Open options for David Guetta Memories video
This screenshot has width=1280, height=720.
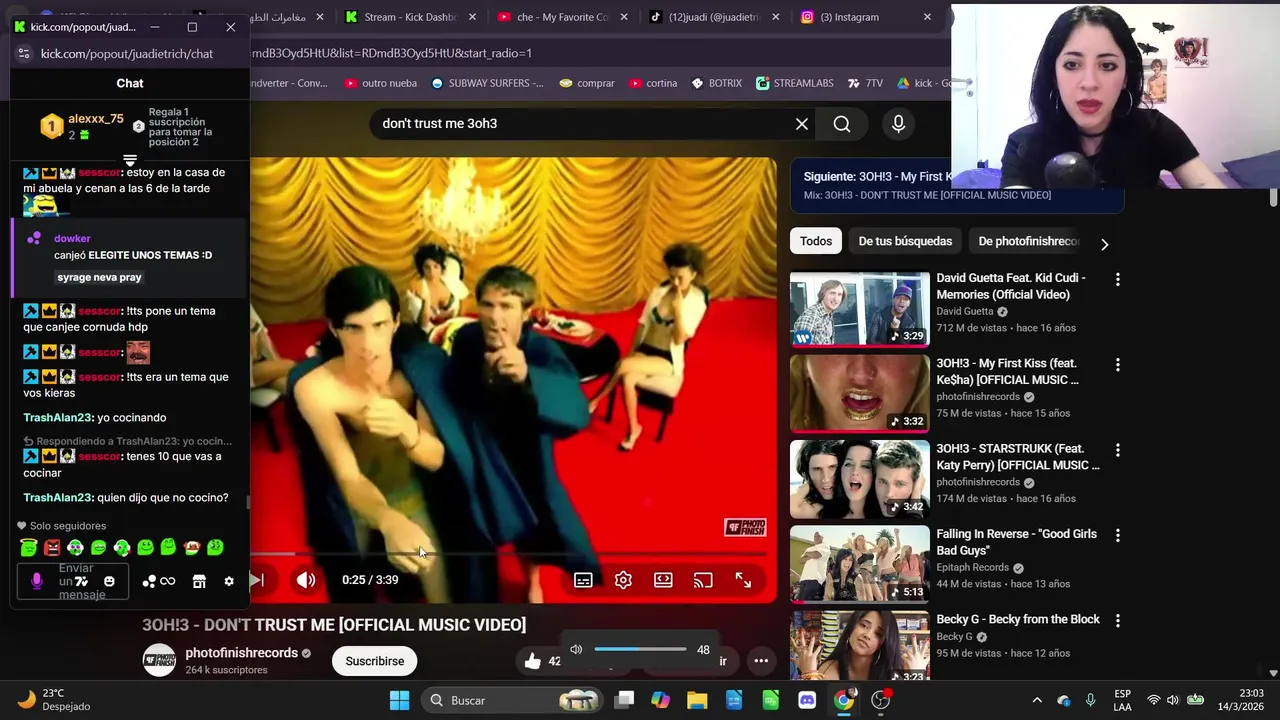(x=1118, y=280)
